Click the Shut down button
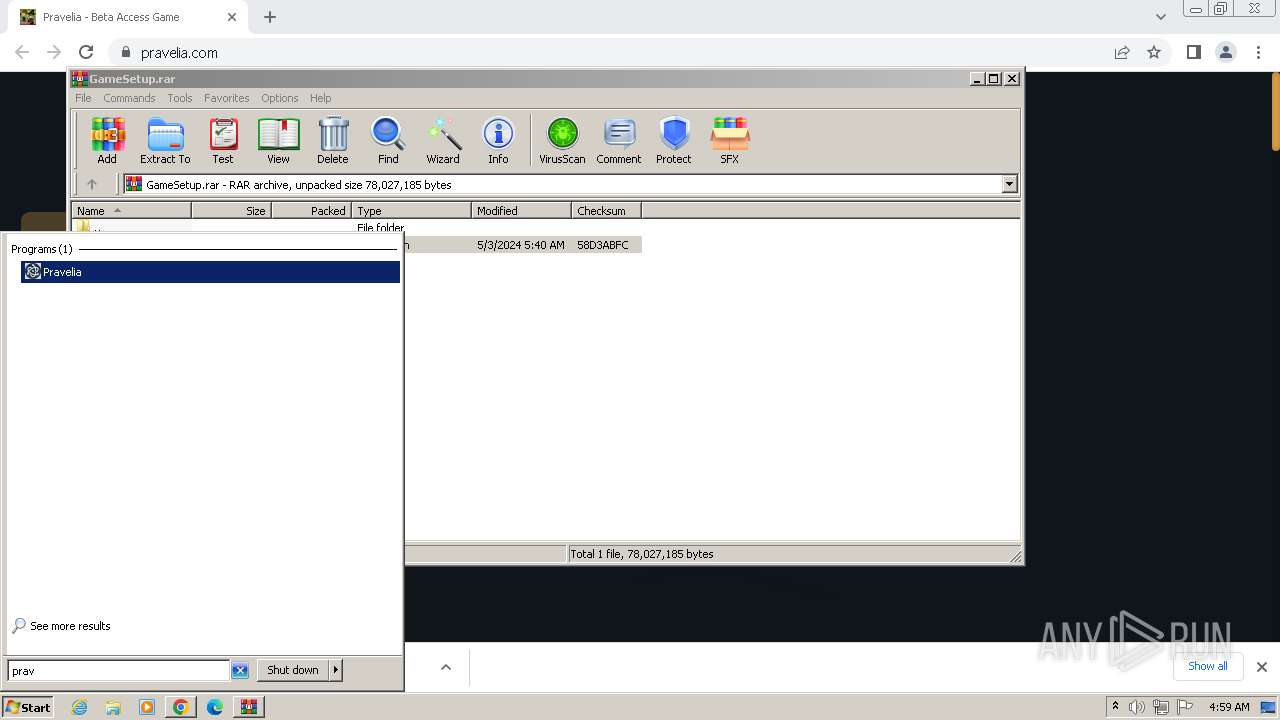The width and height of the screenshot is (1280, 720). pos(293,670)
